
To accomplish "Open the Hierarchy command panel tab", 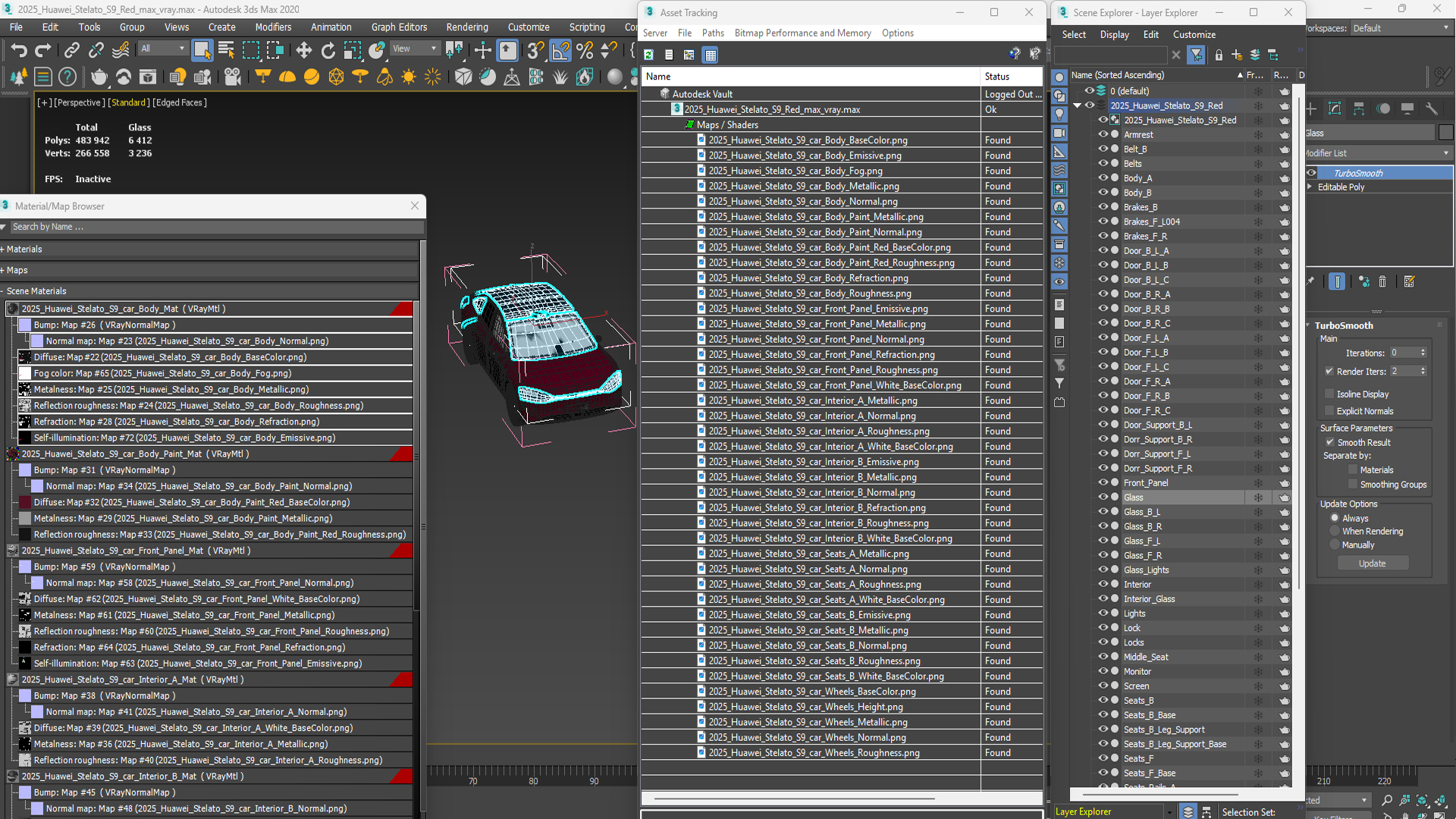I will click(1359, 108).
